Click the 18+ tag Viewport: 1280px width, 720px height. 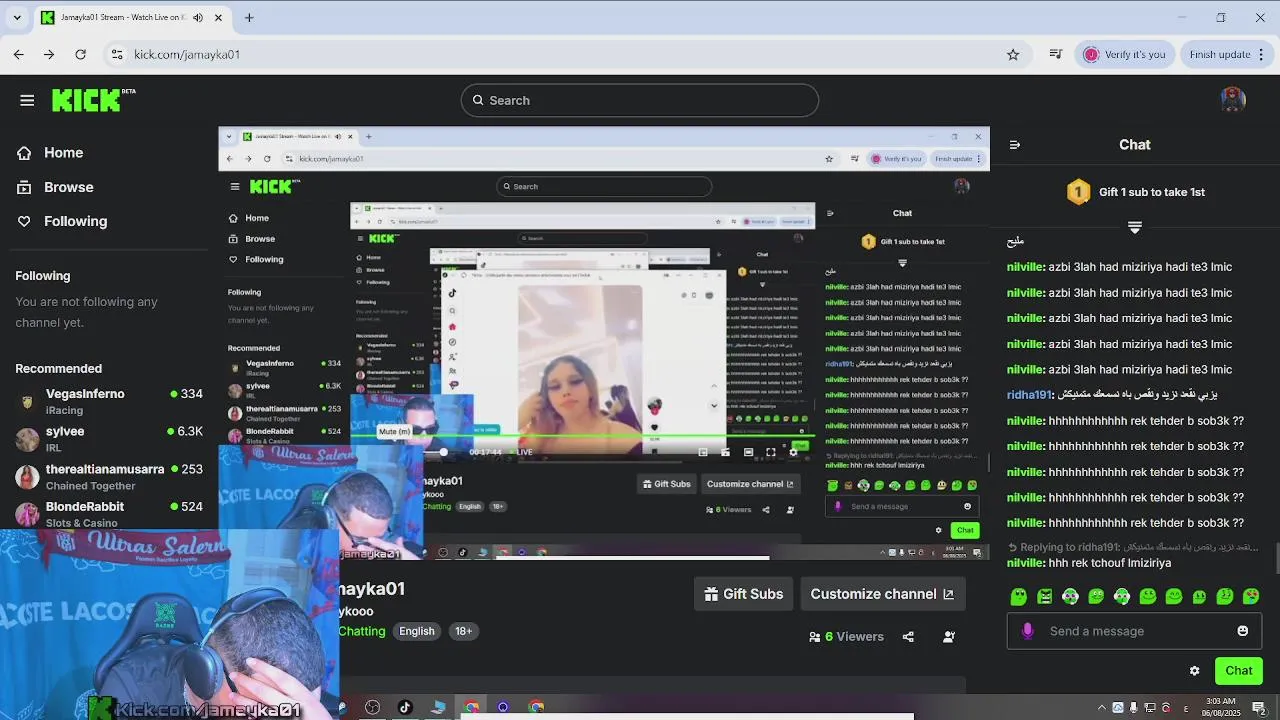click(x=463, y=631)
